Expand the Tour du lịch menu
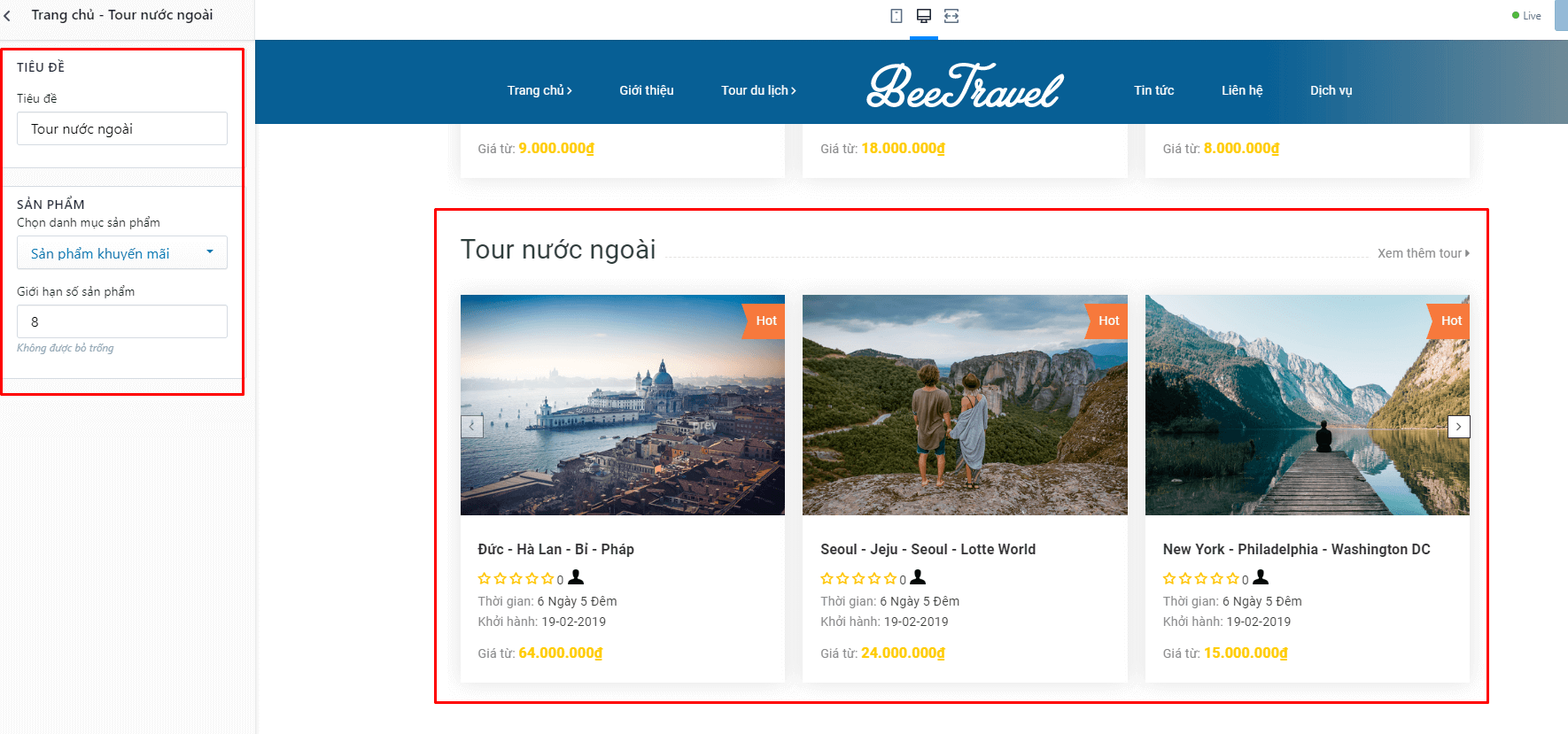 (x=758, y=90)
